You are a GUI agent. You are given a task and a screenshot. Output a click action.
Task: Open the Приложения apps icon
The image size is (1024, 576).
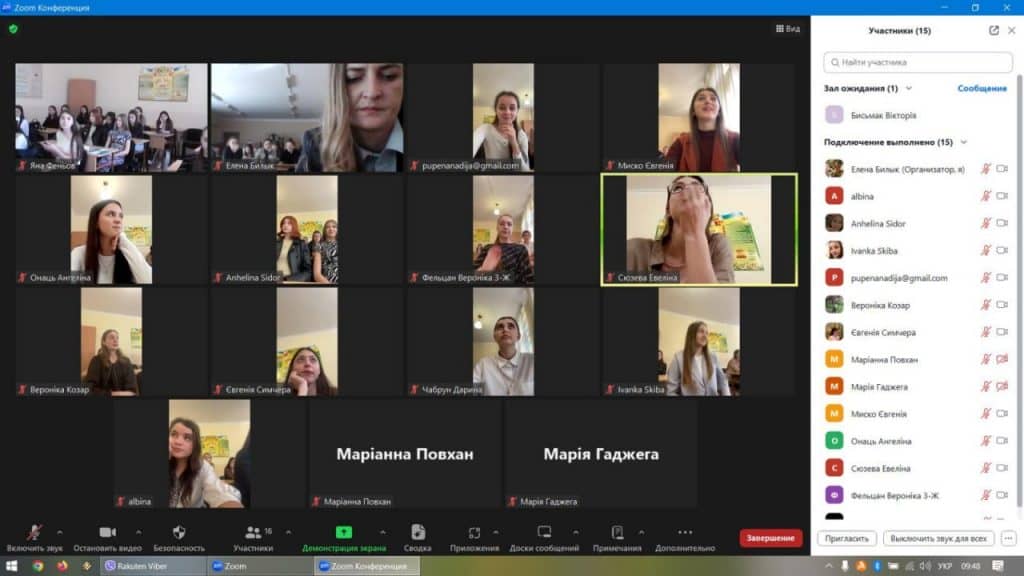474,533
